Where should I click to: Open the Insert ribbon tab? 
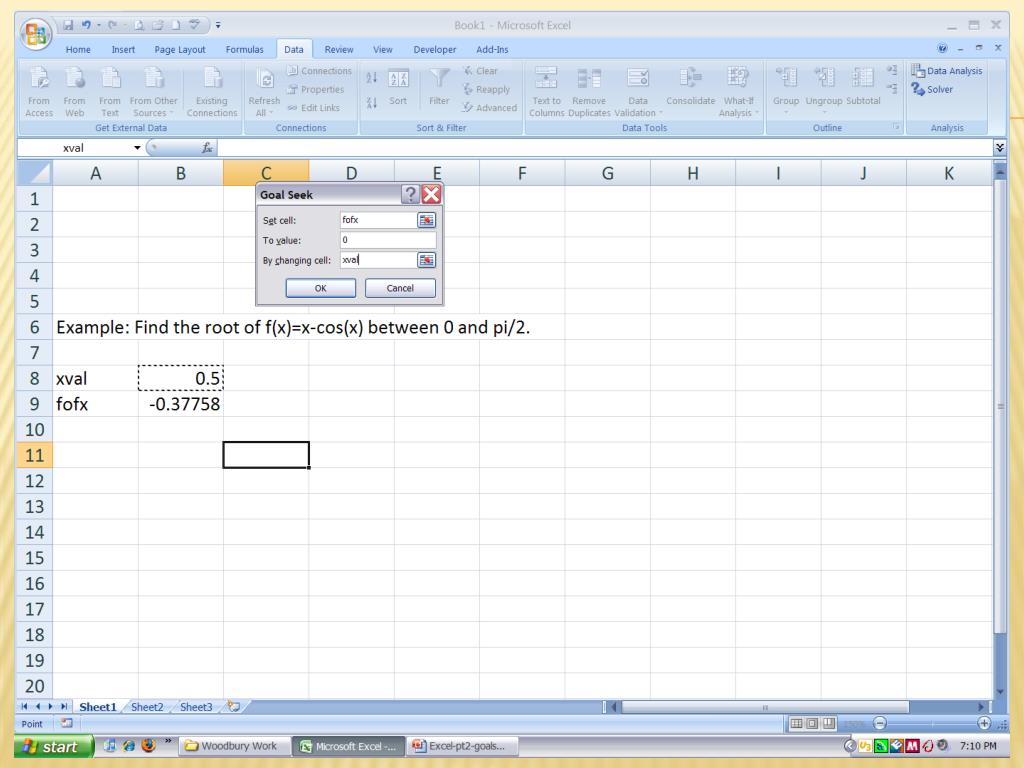click(123, 50)
